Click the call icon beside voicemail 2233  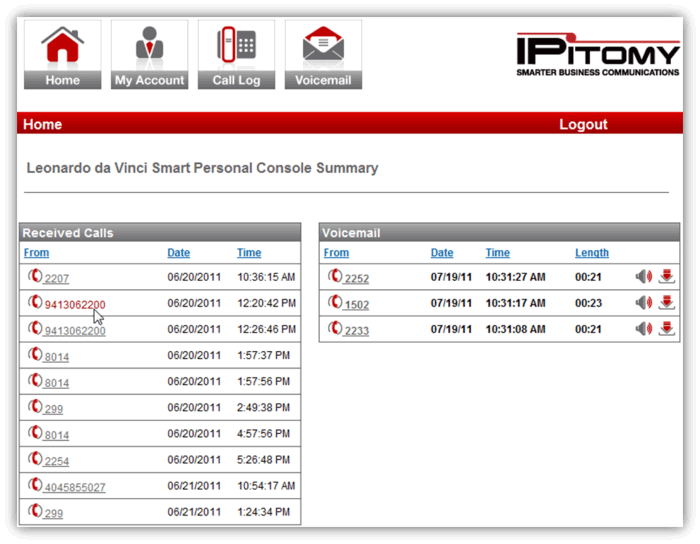click(x=335, y=328)
